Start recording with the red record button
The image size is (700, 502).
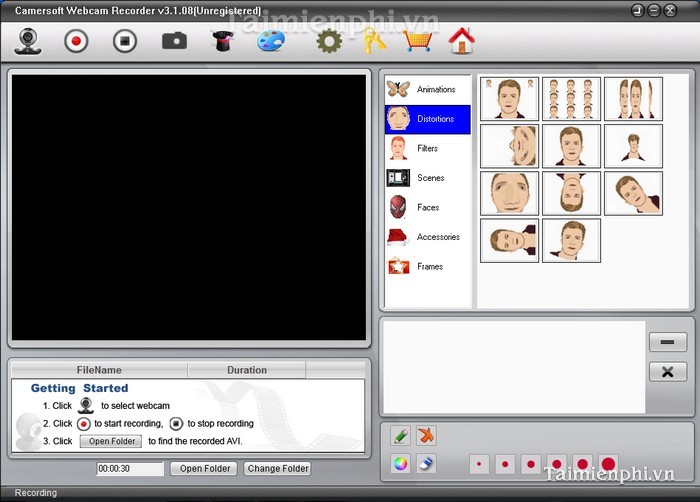click(x=76, y=41)
